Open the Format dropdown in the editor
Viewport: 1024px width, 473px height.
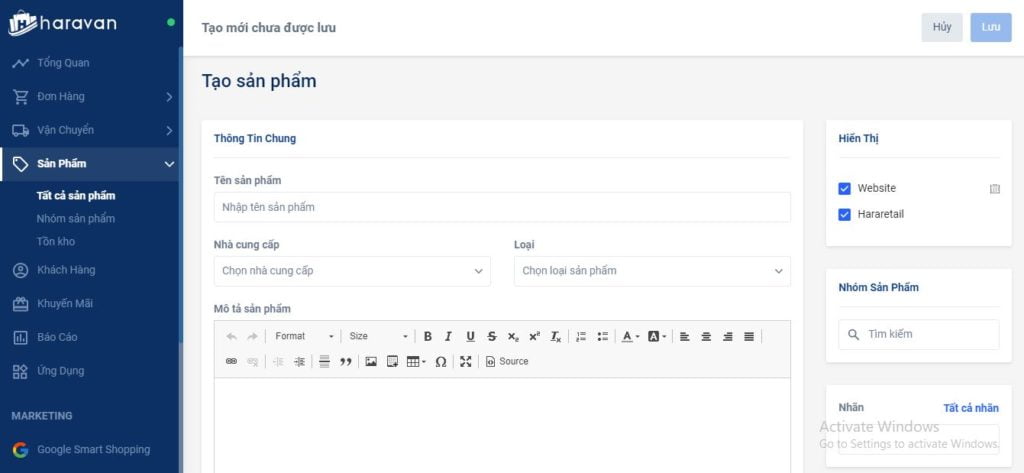304,336
